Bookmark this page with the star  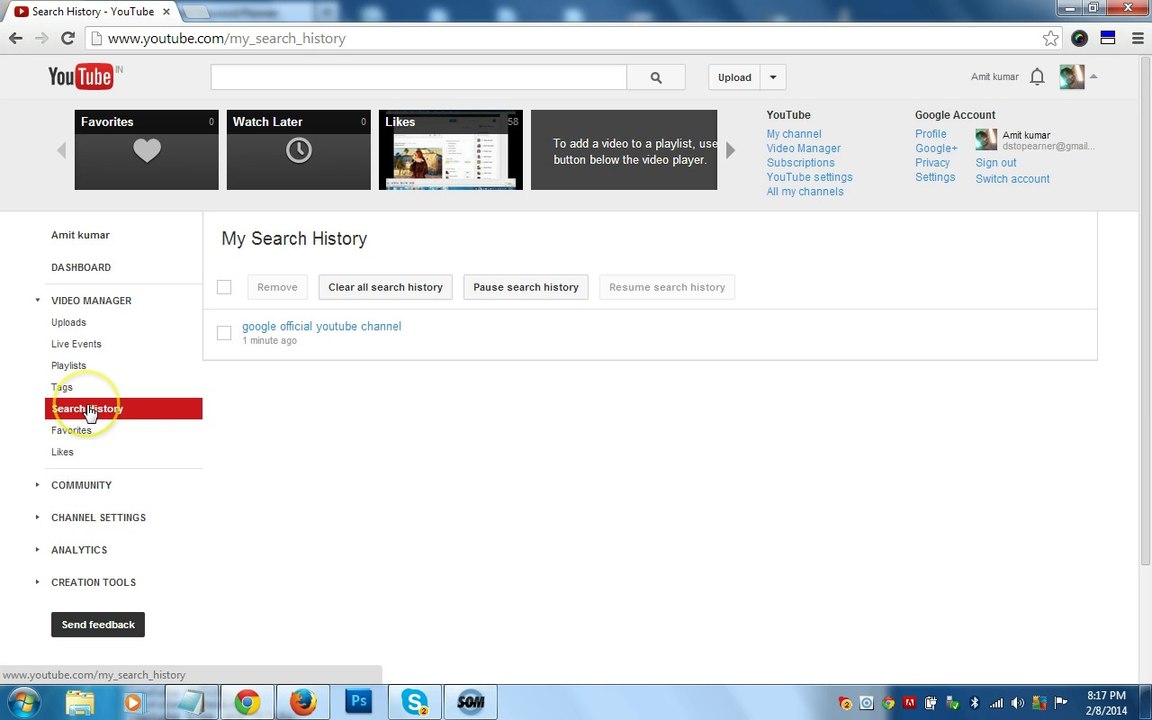[x=1051, y=38]
